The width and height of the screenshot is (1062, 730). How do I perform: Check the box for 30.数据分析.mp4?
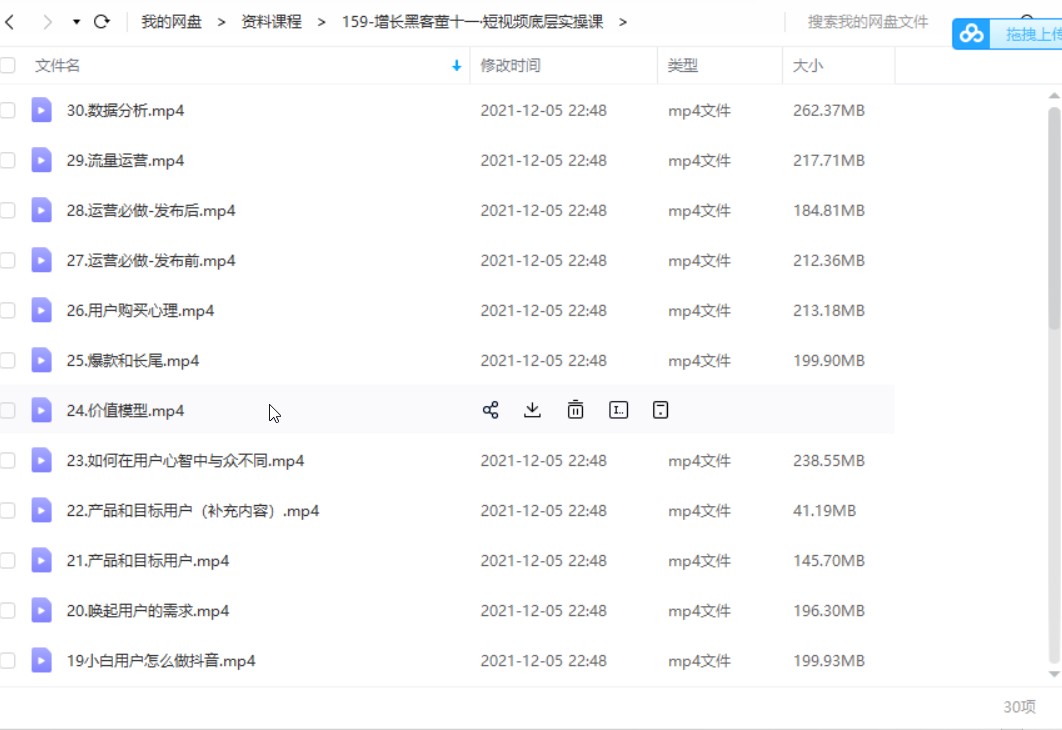[x=8, y=111]
